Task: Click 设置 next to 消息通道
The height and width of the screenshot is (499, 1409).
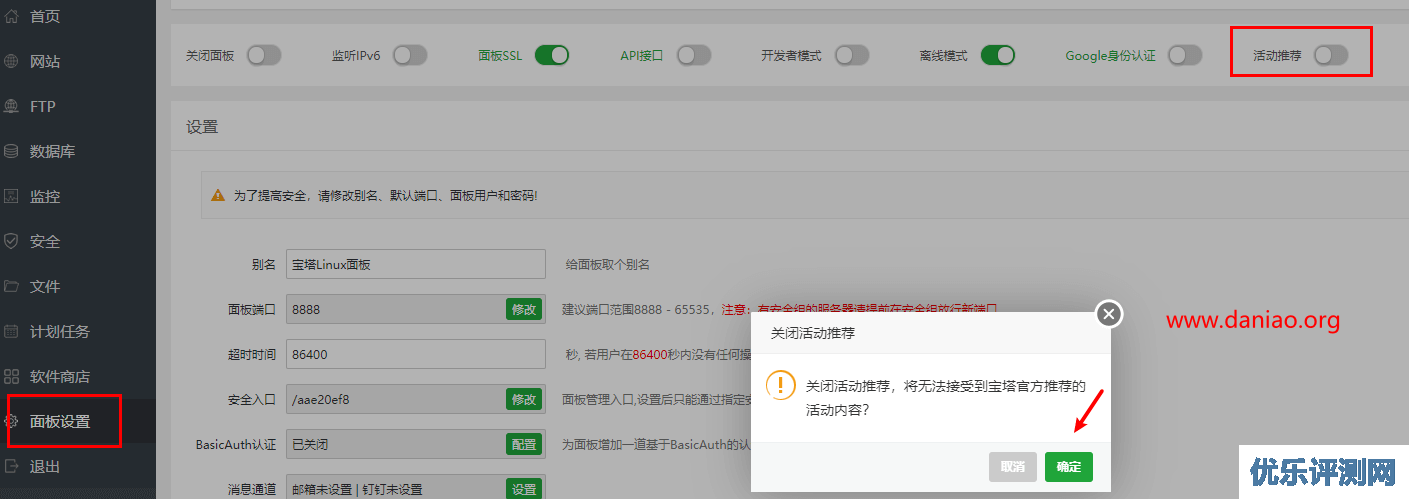Action: (524, 489)
